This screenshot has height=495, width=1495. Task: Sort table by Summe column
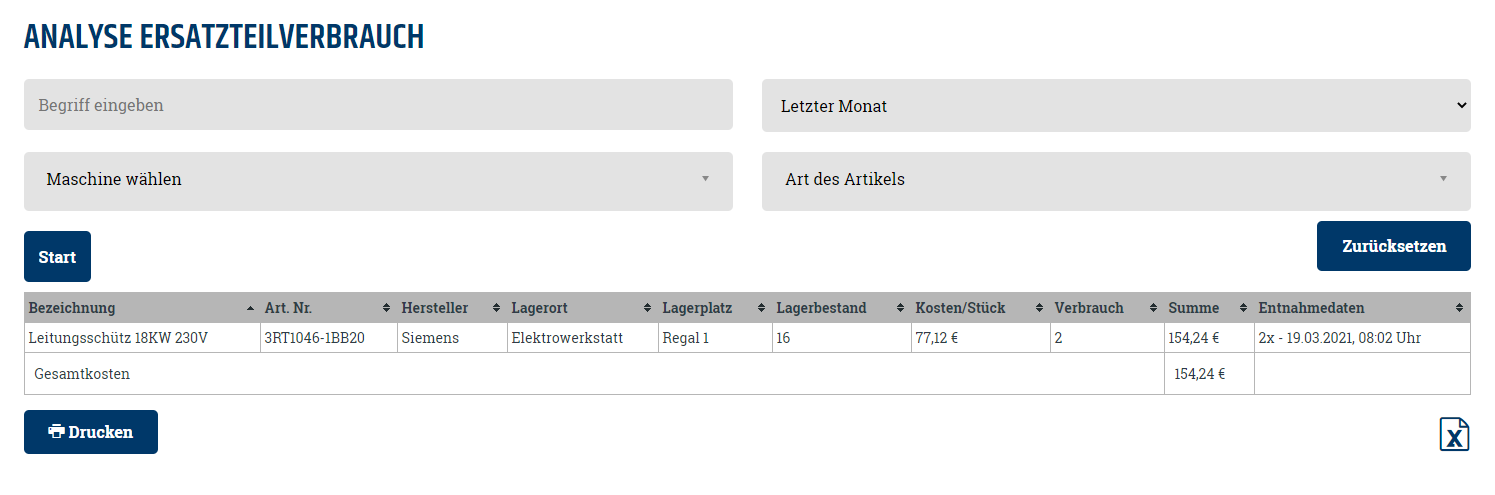(x=1209, y=308)
